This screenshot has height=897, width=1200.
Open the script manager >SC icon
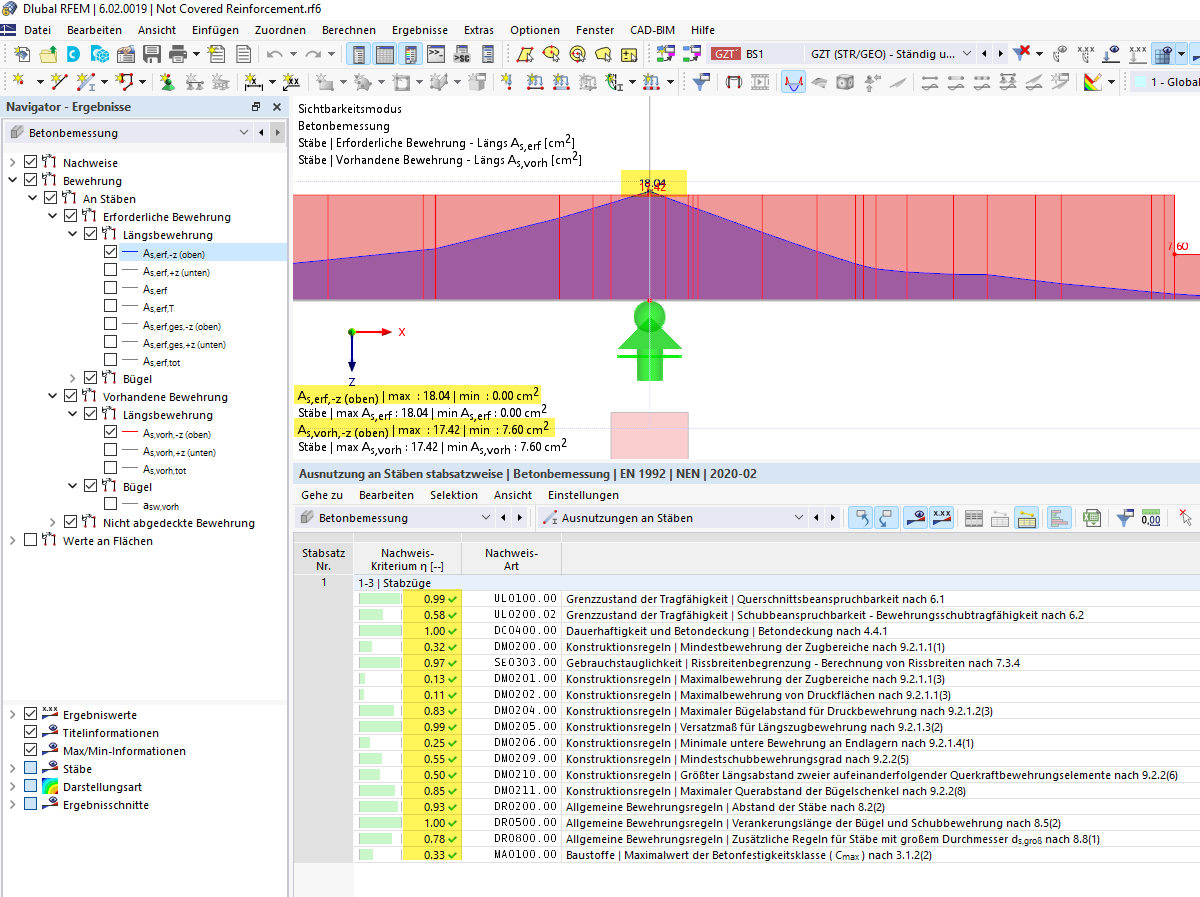[x=462, y=53]
